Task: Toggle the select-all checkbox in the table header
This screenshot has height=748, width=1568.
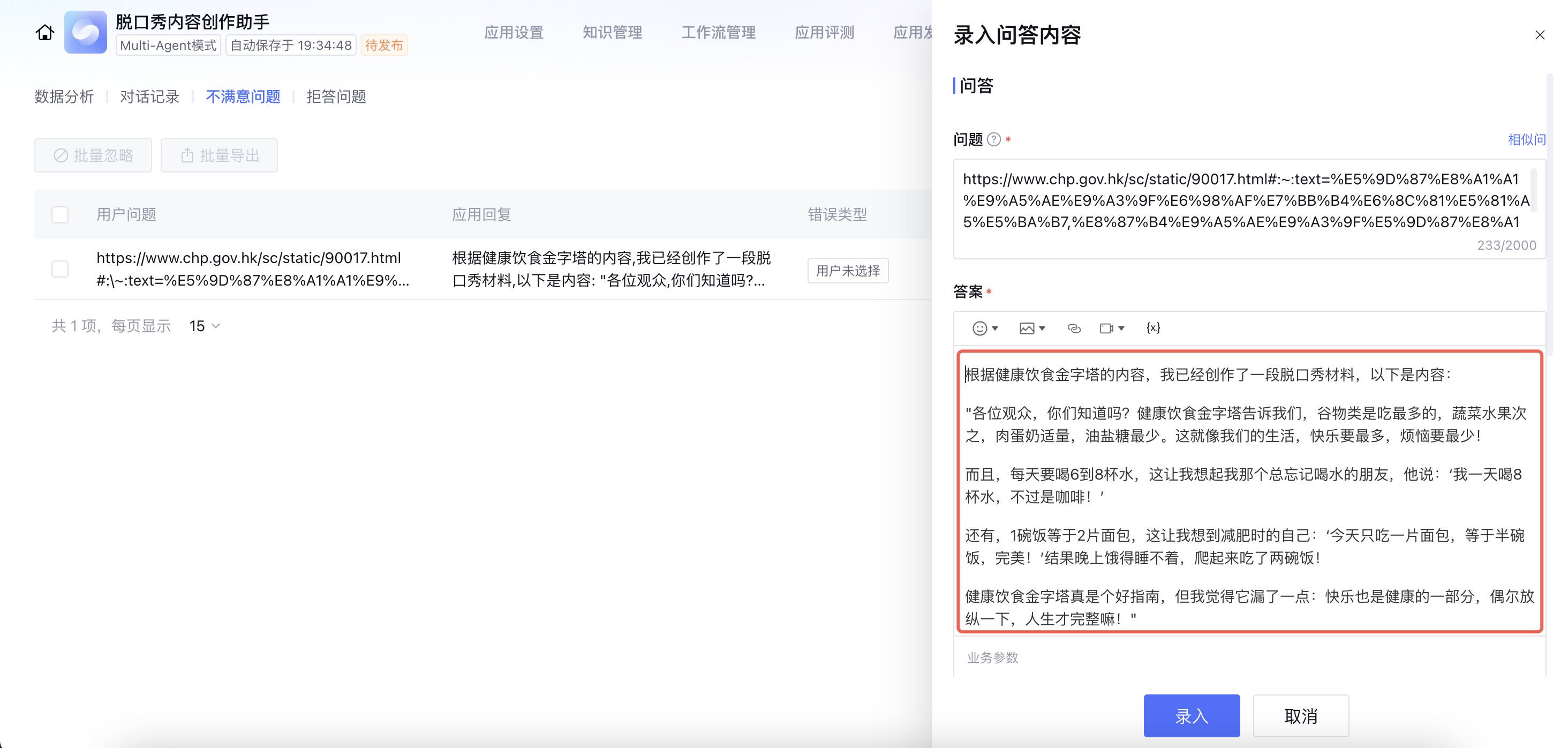Action: 59,214
